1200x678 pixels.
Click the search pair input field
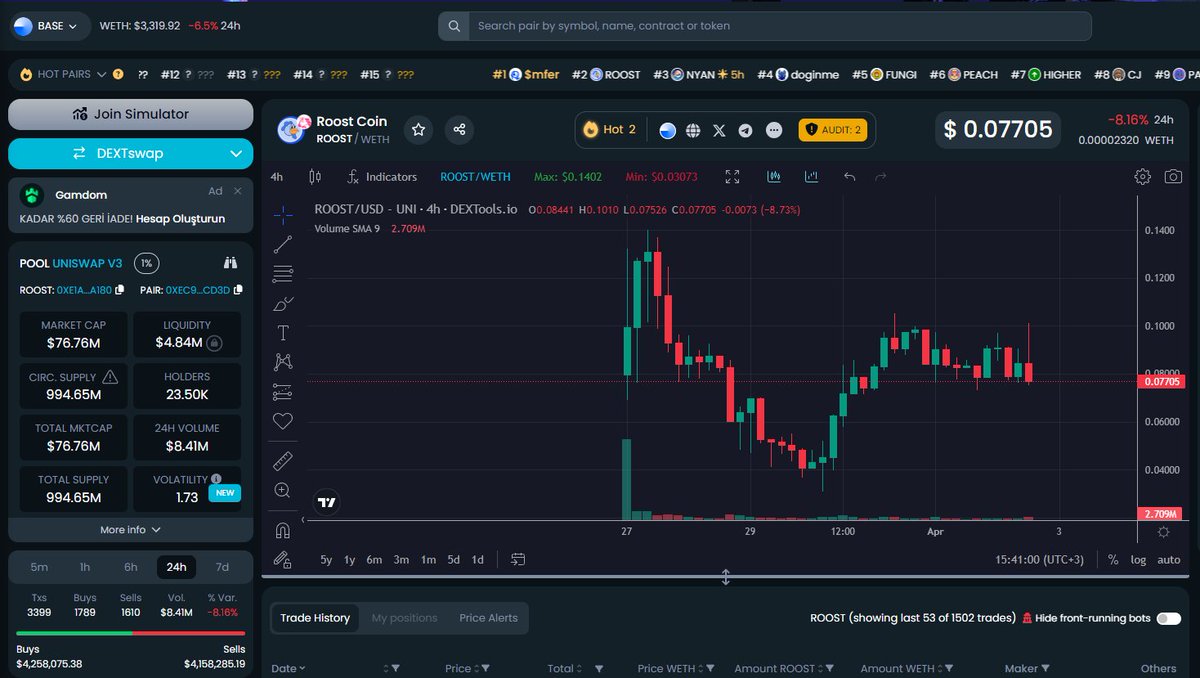780,26
